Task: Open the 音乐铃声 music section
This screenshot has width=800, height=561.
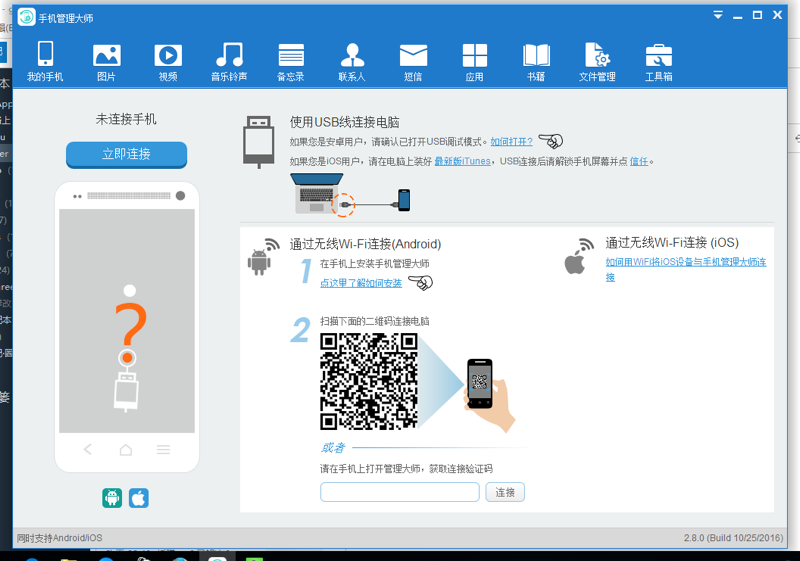Action: point(229,62)
